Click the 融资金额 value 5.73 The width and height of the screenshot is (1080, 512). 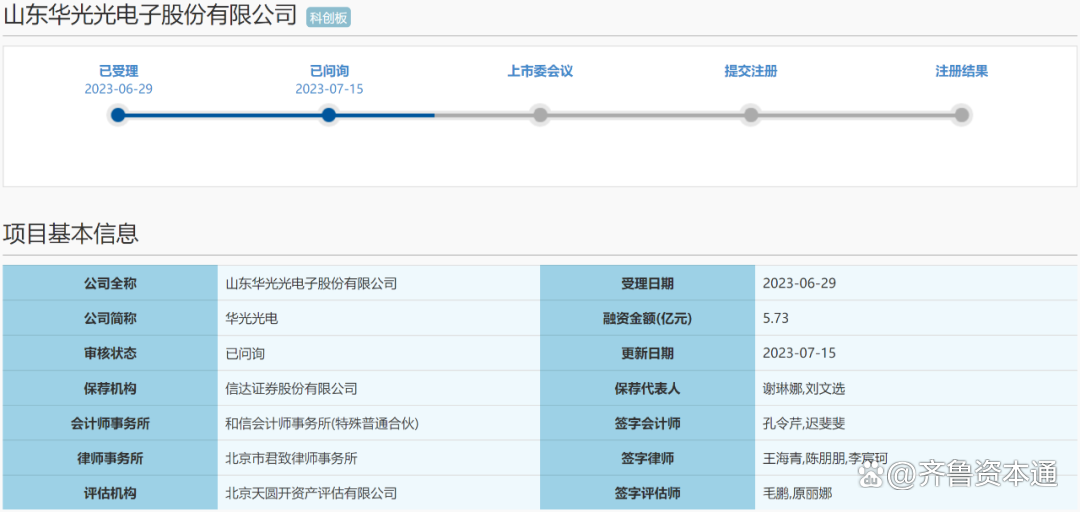[x=776, y=318]
